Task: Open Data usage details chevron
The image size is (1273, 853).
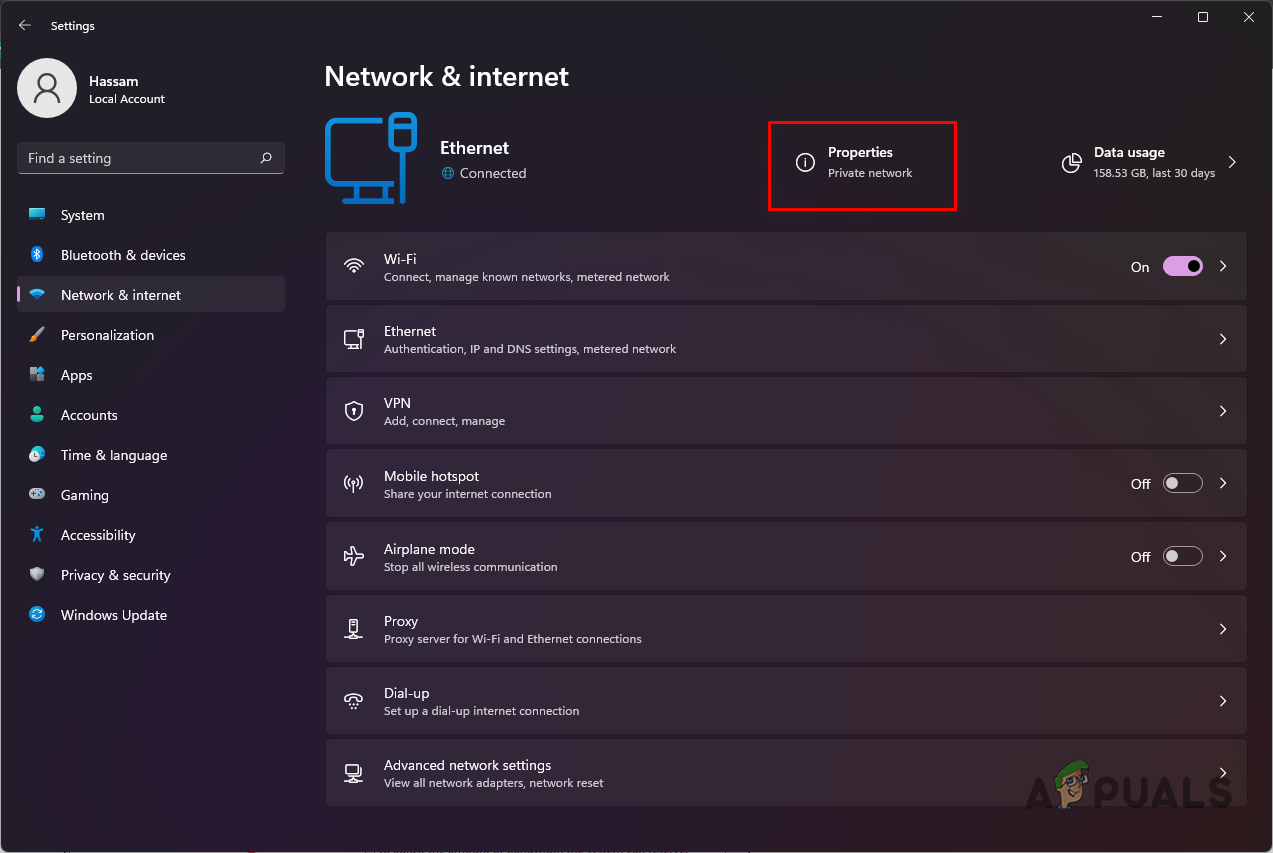Action: (x=1232, y=162)
